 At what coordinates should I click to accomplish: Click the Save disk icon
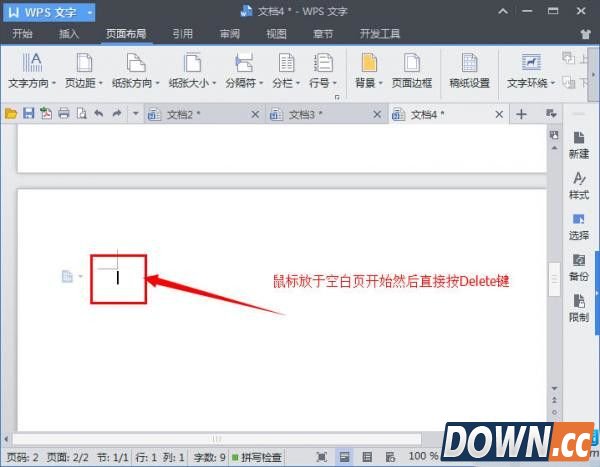click(29, 114)
